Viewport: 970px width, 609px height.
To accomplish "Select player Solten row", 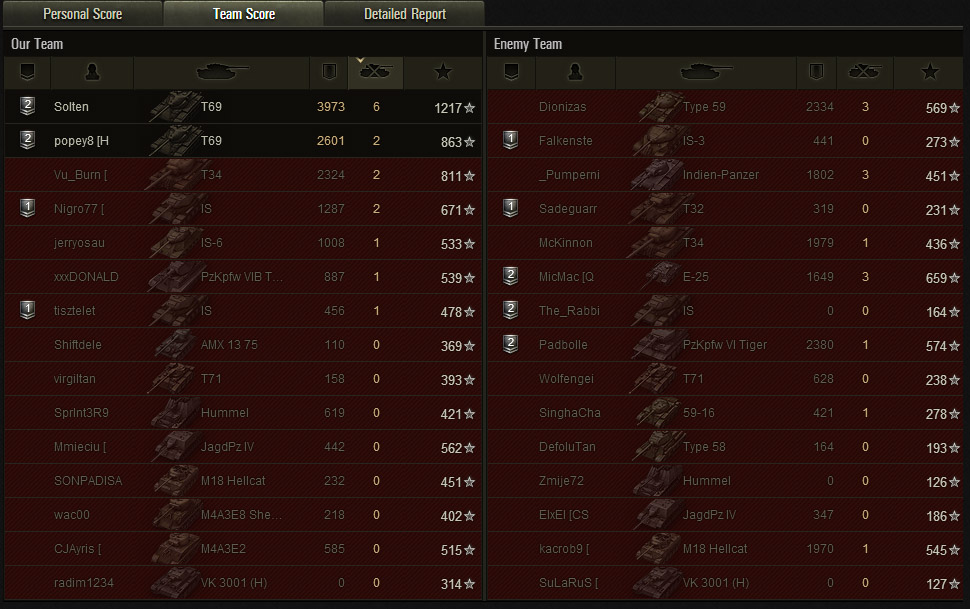I will [243, 106].
